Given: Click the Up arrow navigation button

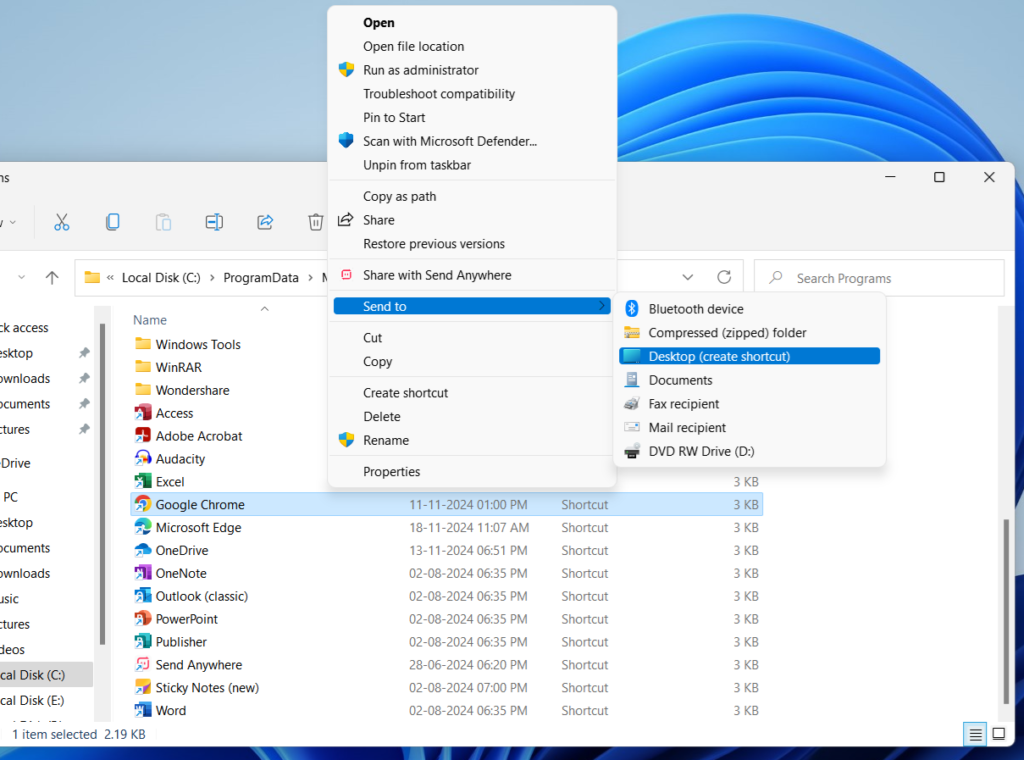Looking at the screenshot, I should pyautogui.click(x=52, y=277).
